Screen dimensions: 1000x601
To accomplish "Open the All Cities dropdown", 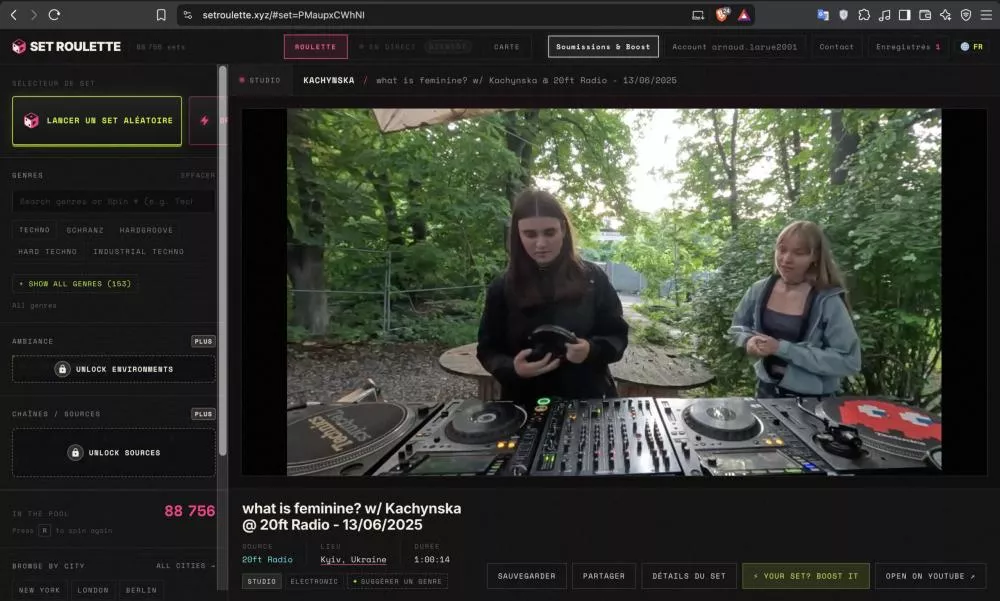I will point(185,566).
